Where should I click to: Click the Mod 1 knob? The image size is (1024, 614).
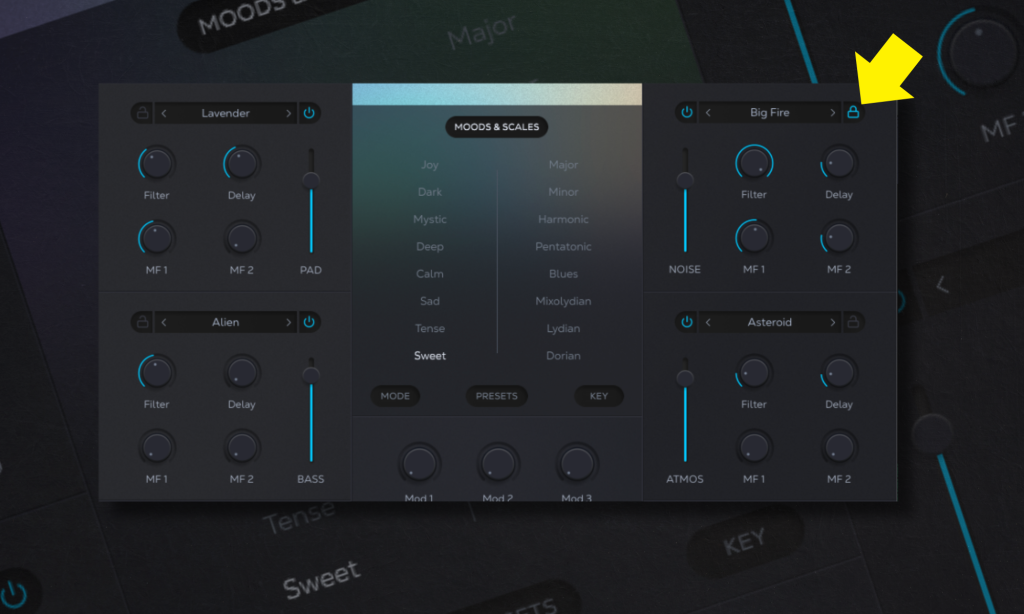click(x=418, y=463)
